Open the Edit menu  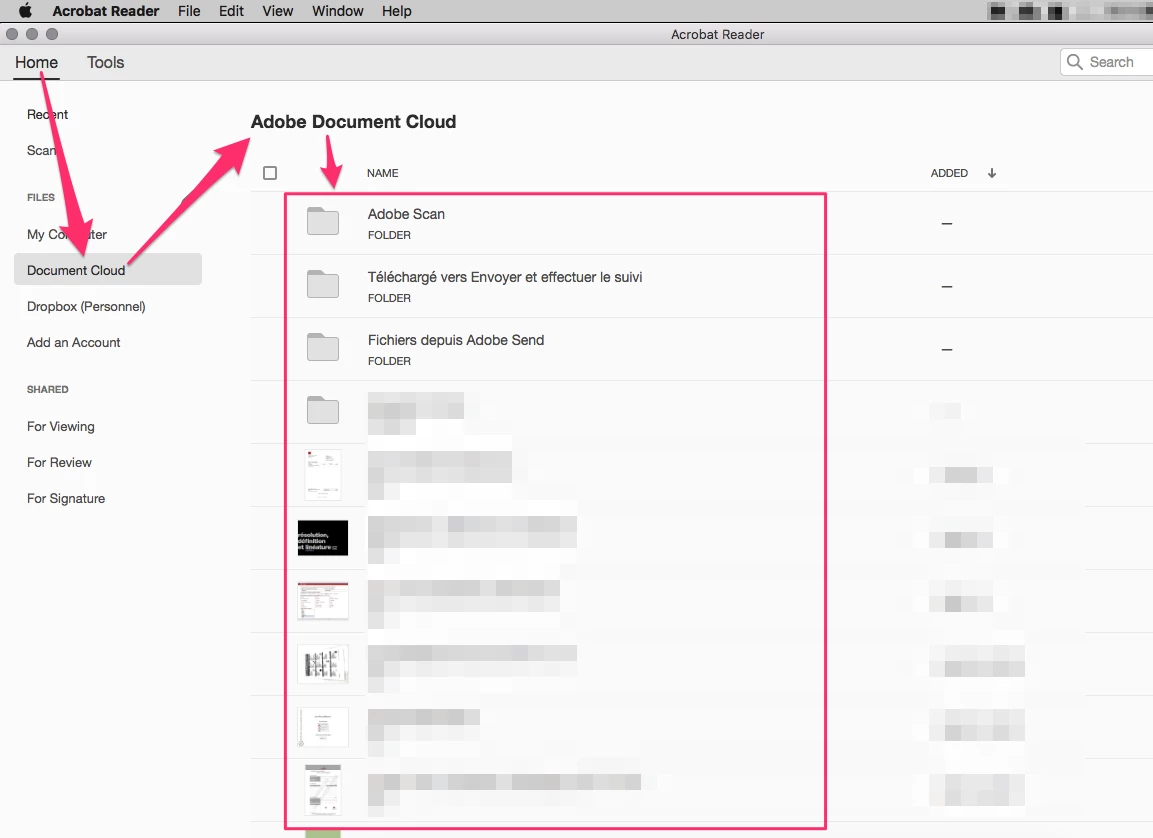(x=231, y=11)
